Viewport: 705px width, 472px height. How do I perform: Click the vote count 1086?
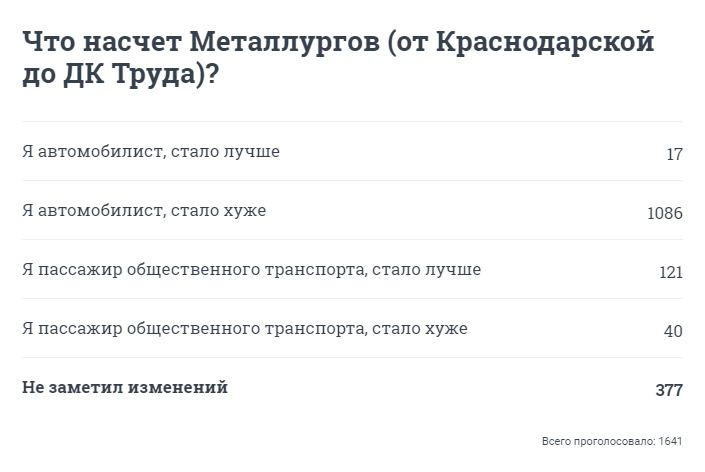[665, 213]
